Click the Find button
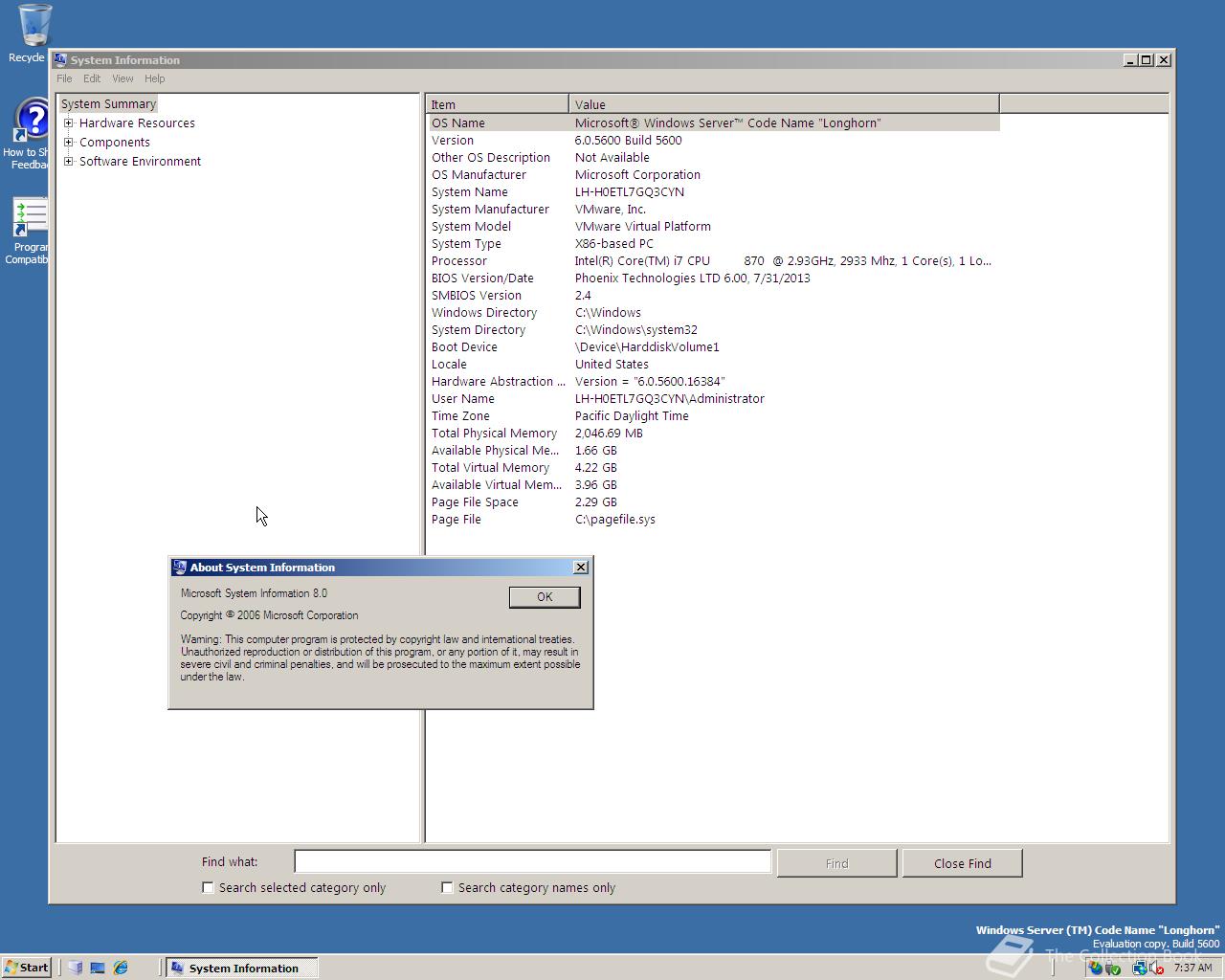The width and height of the screenshot is (1225, 980). click(836, 863)
